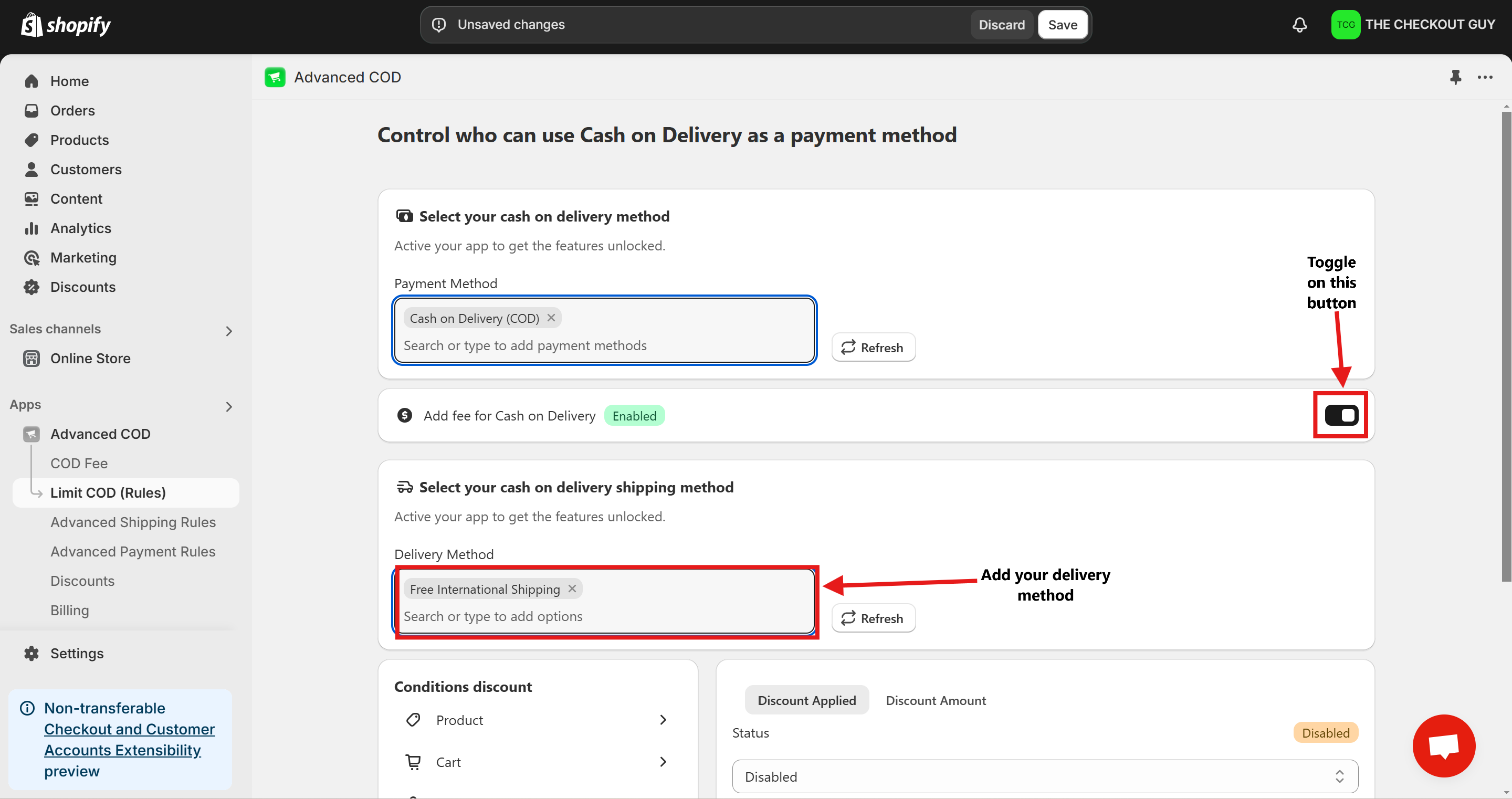Open the TCG store avatar menu
The image size is (1512, 799).
1345,25
